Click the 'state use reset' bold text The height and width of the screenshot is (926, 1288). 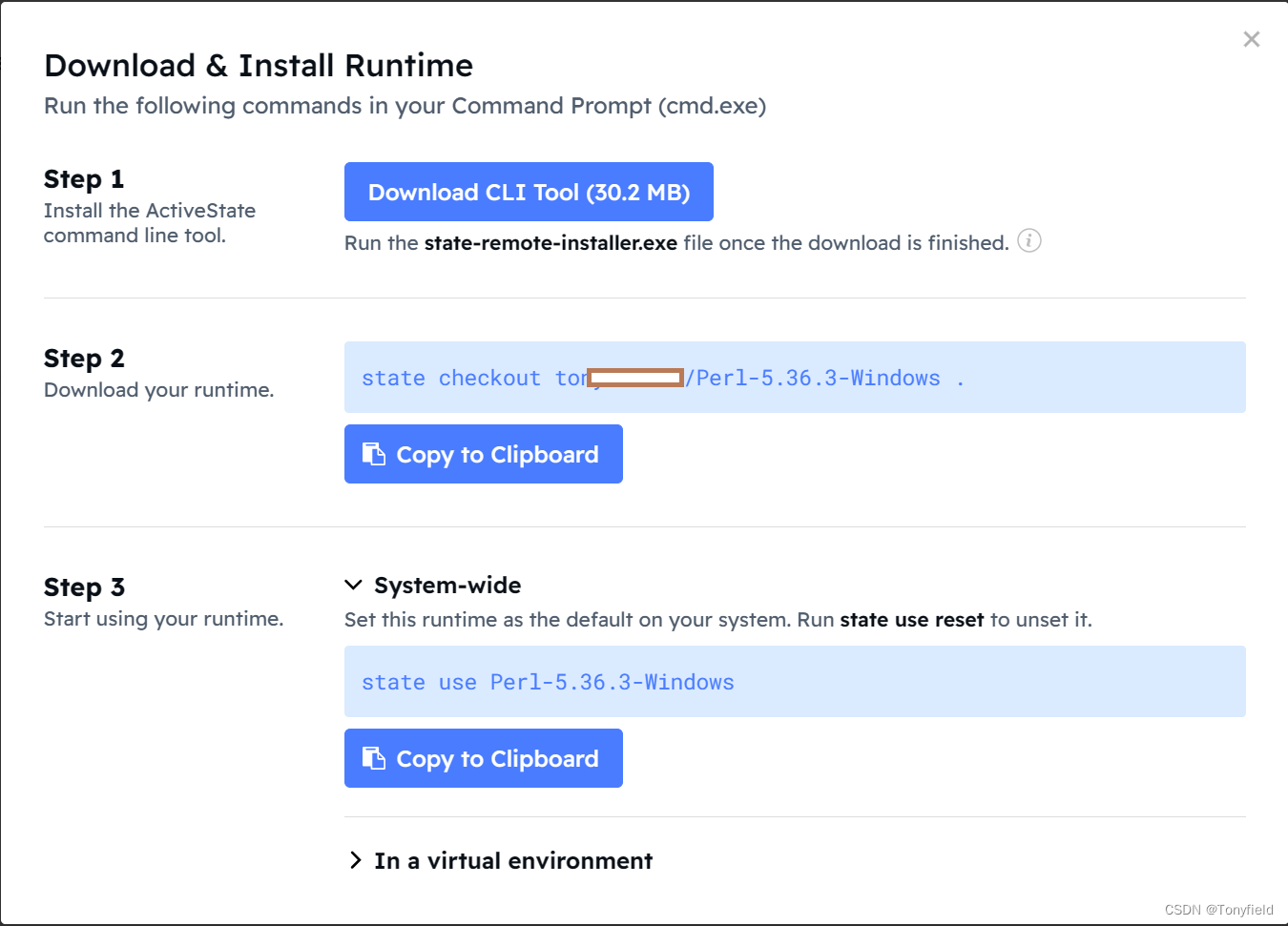click(911, 620)
